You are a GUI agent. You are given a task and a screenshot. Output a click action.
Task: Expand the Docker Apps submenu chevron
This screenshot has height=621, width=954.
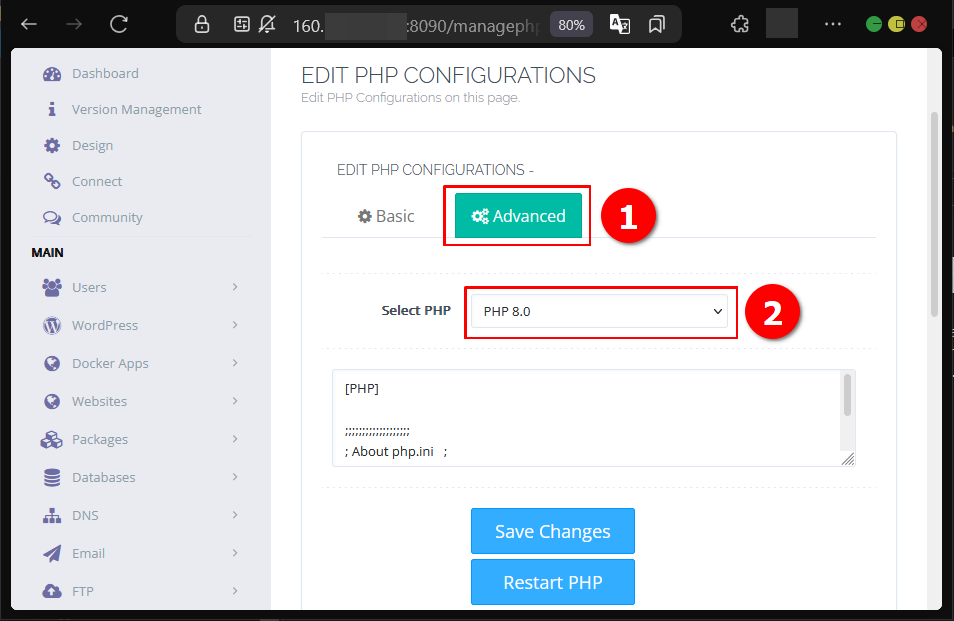coord(235,363)
